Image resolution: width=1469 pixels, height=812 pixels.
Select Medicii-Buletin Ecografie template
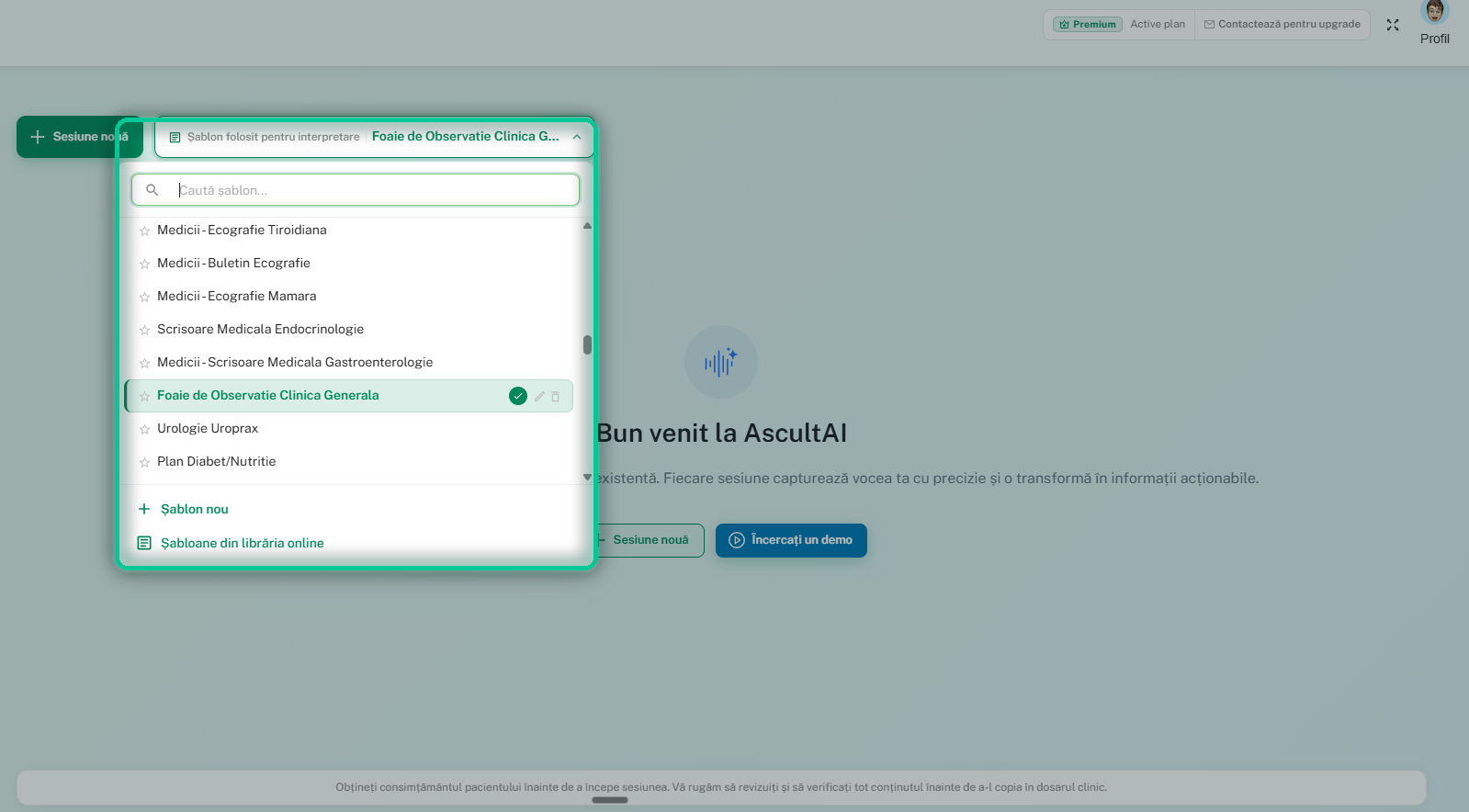[233, 263]
